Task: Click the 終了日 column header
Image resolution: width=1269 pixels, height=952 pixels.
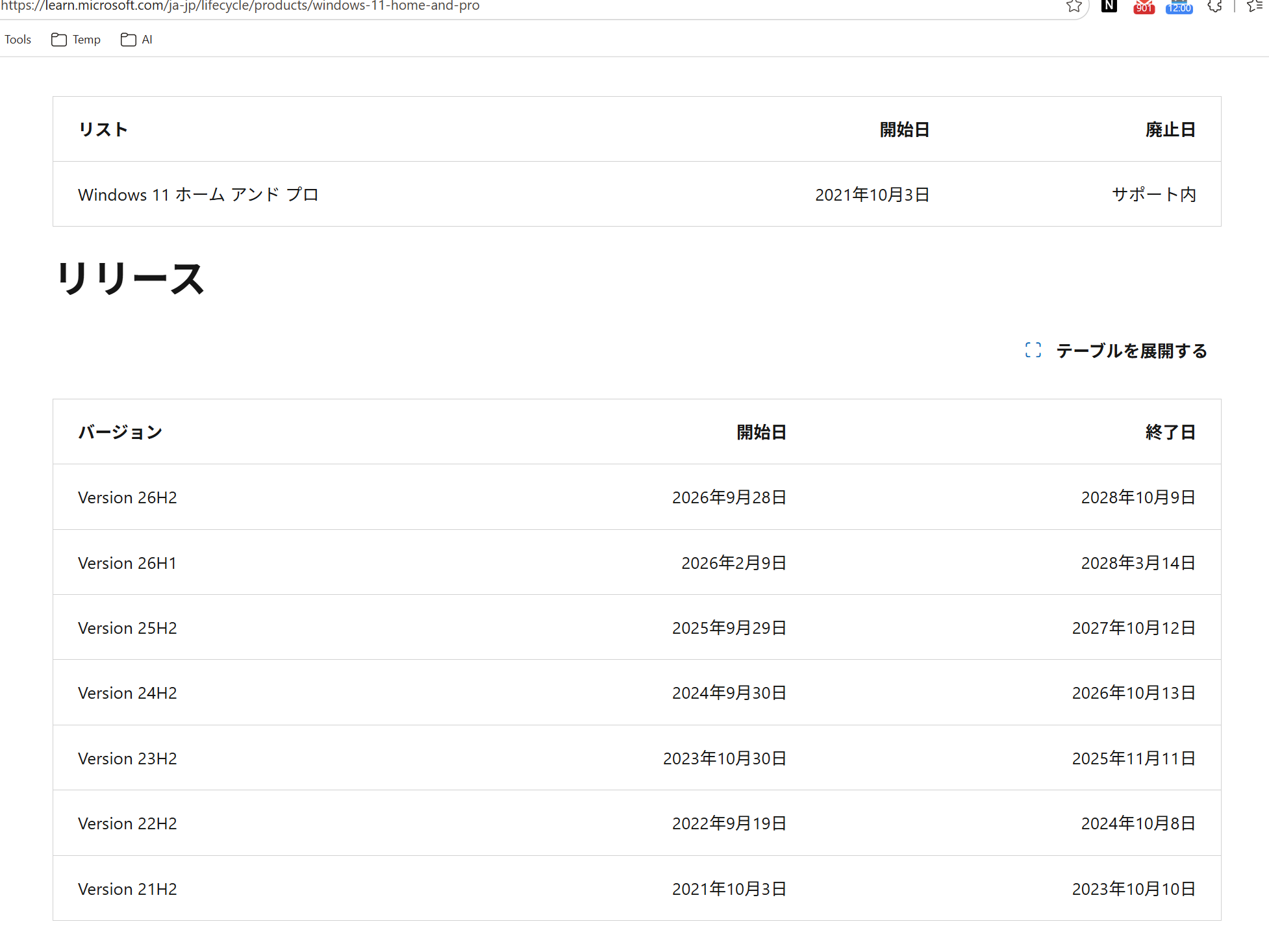Action: pyautogui.click(x=1170, y=432)
